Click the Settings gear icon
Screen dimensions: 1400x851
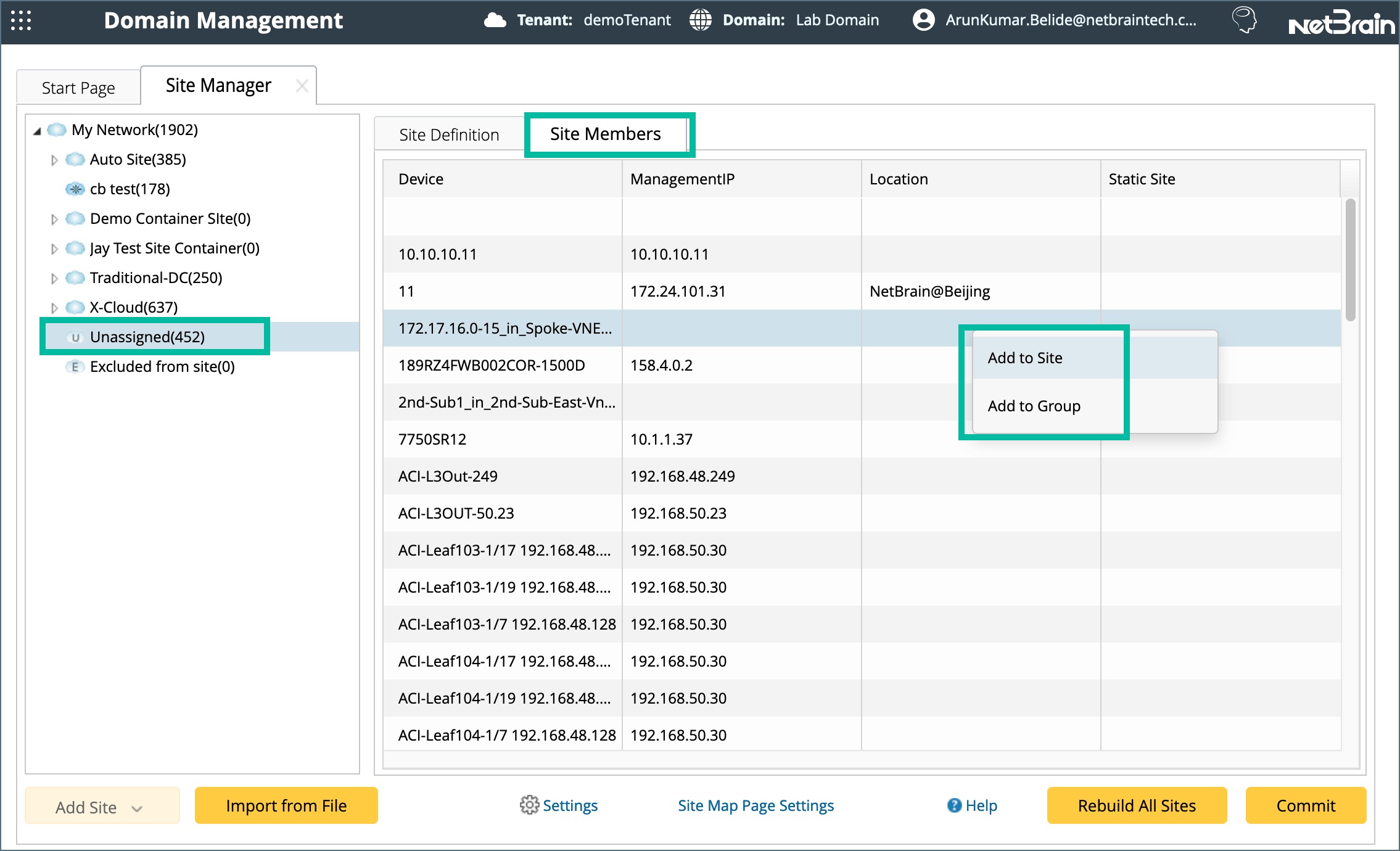[x=529, y=805]
